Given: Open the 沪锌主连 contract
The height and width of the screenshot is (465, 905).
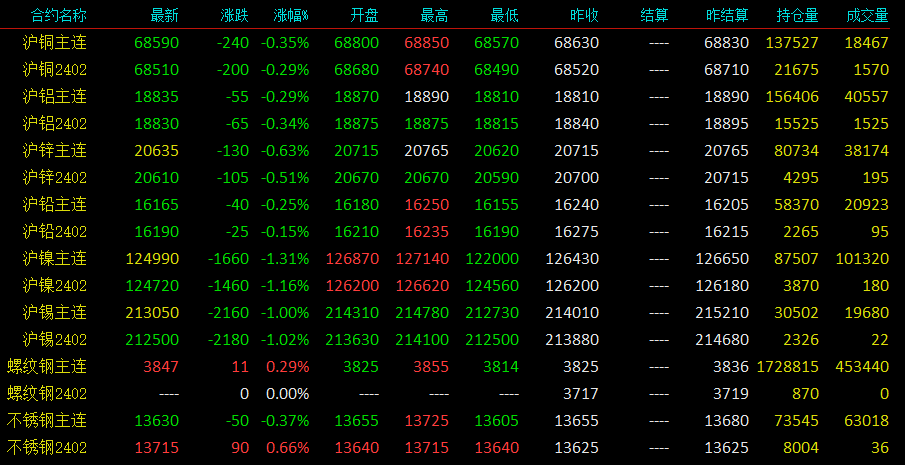Looking at the screenshot, I should pos(55,151).
